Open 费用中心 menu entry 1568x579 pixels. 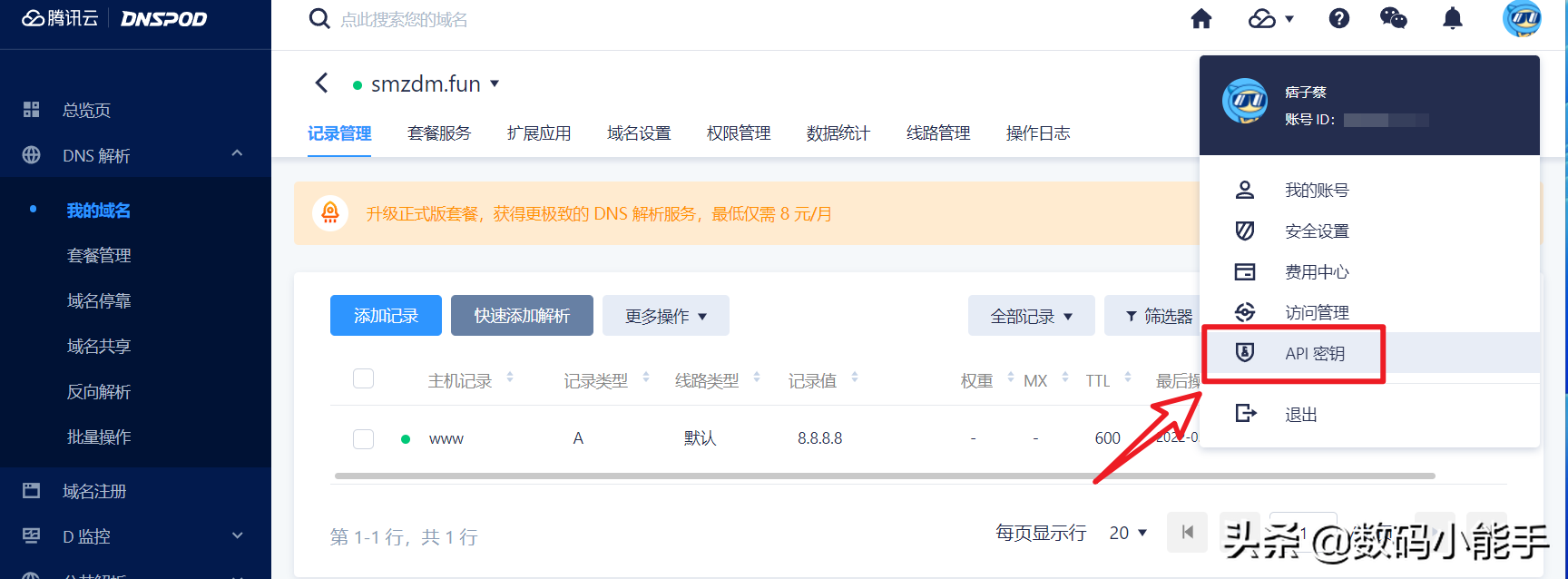[1370, 271]
